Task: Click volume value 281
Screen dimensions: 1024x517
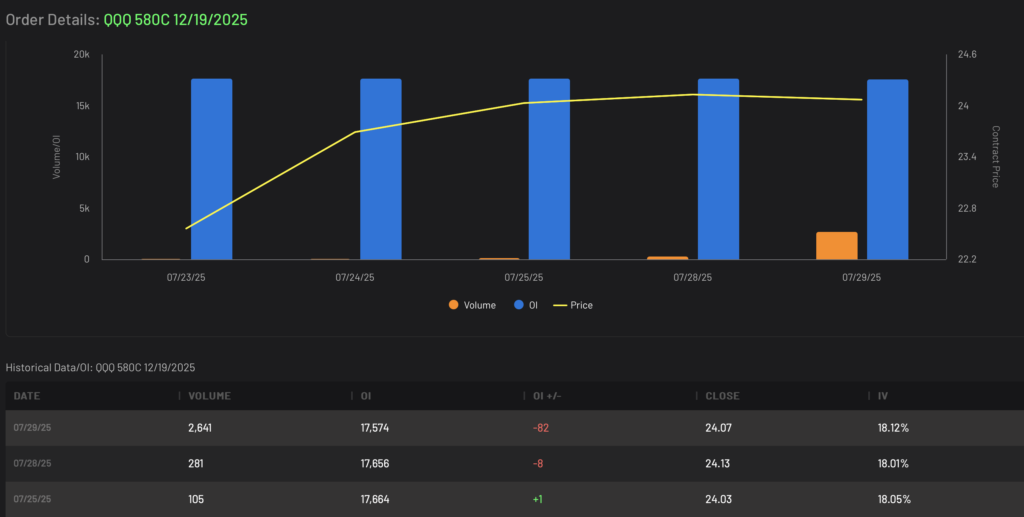Action: pyautogui.click(x=196, y=464)
